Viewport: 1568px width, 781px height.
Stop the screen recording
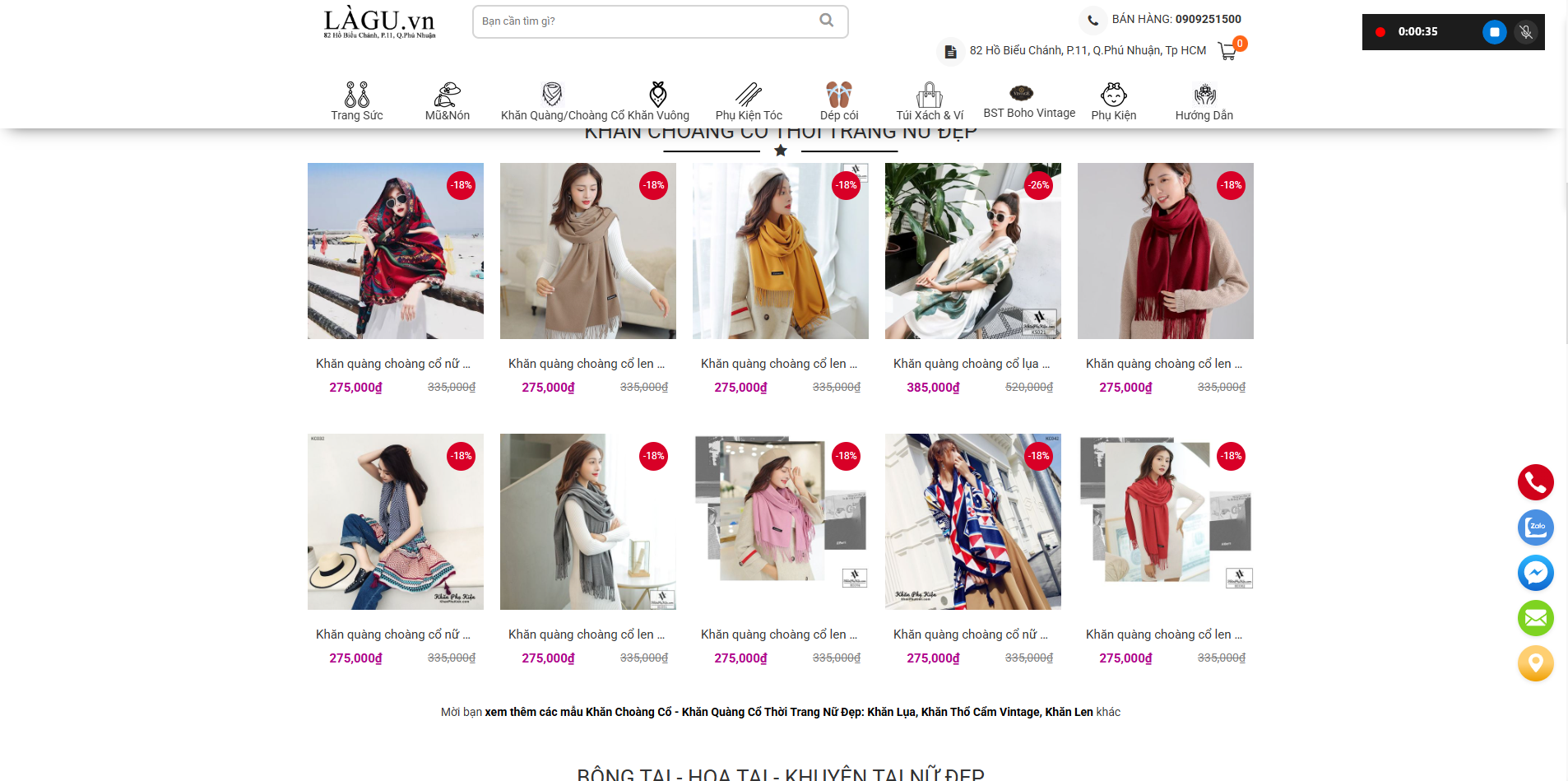1495,32
